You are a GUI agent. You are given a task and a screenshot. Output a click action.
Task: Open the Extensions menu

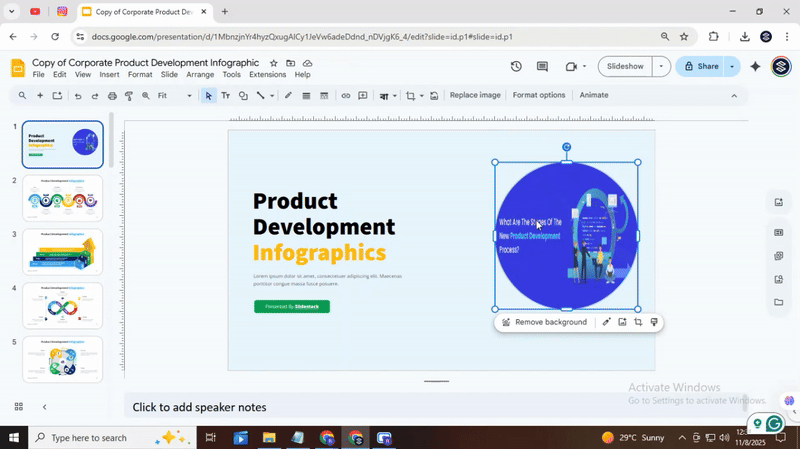pyautogui.click(x=267, y=75)
